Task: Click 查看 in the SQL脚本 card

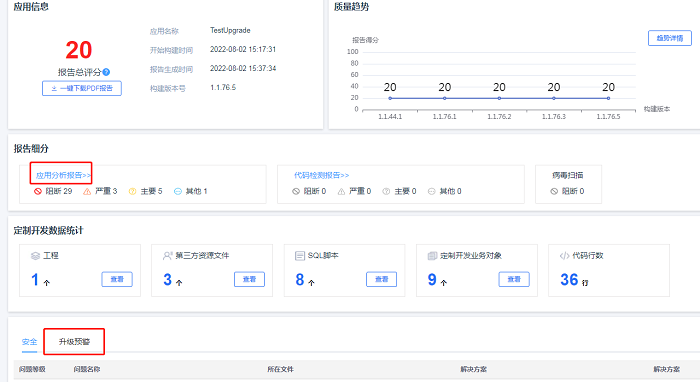Action: pos(382,279)
